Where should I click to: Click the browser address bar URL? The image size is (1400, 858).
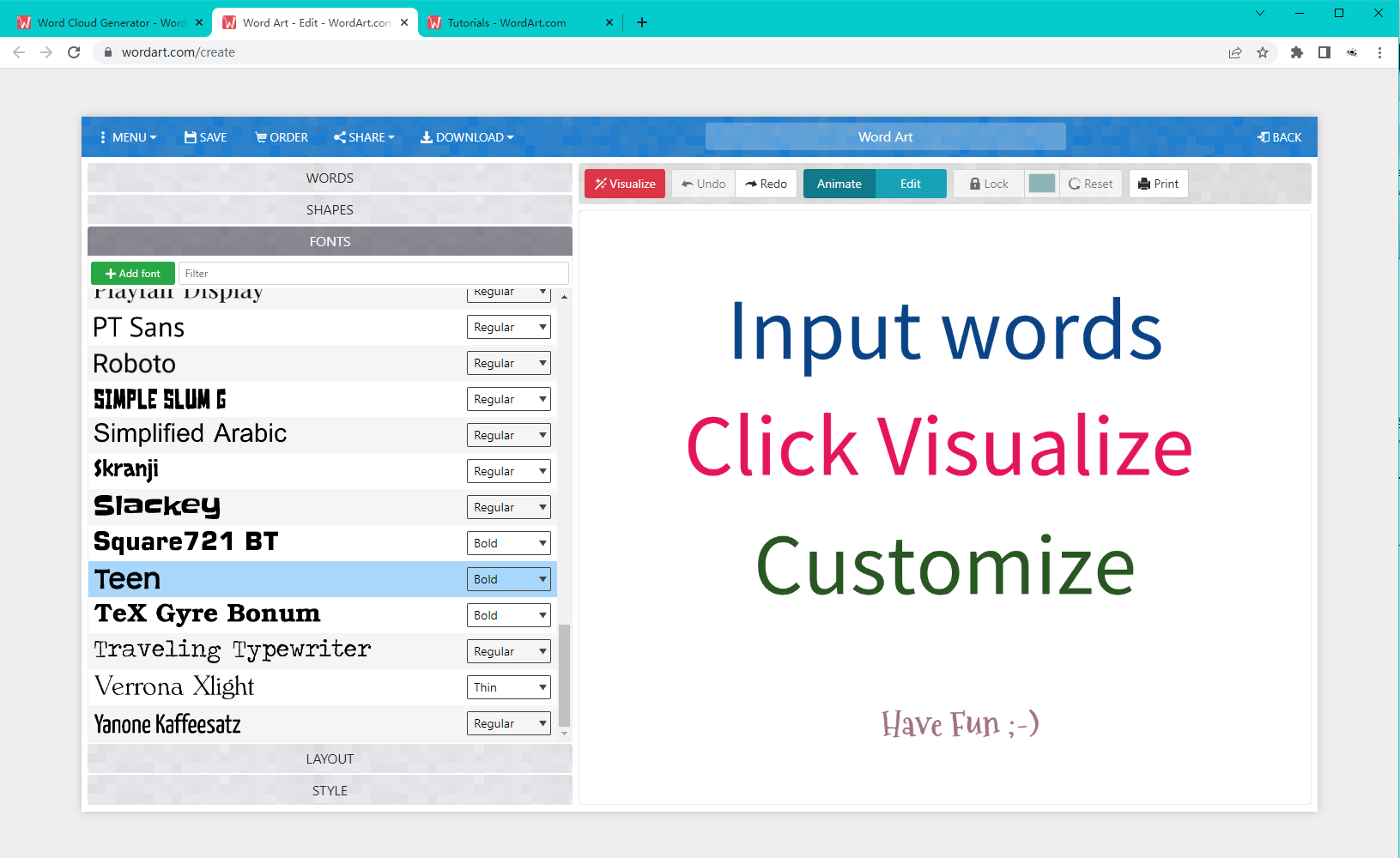(179, 52)
